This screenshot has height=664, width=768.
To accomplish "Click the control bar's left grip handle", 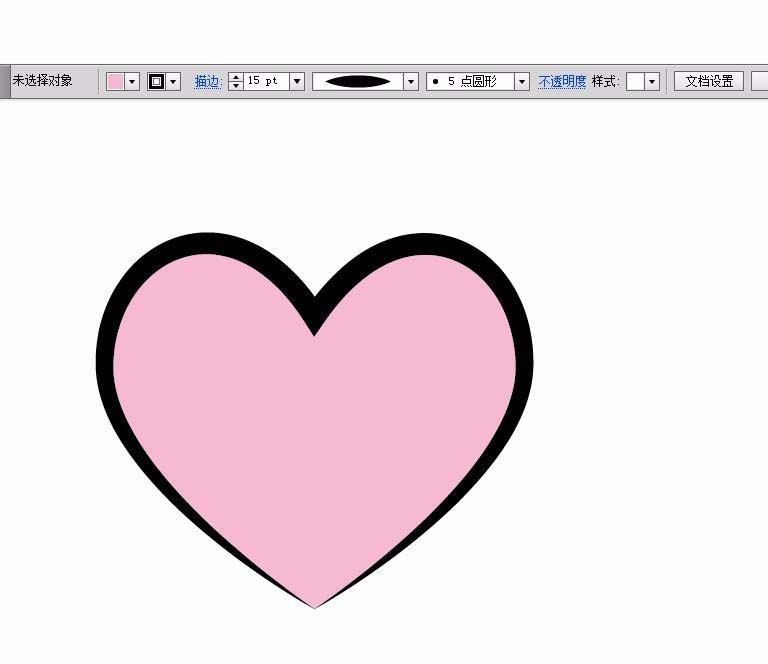I will point(4,81).
